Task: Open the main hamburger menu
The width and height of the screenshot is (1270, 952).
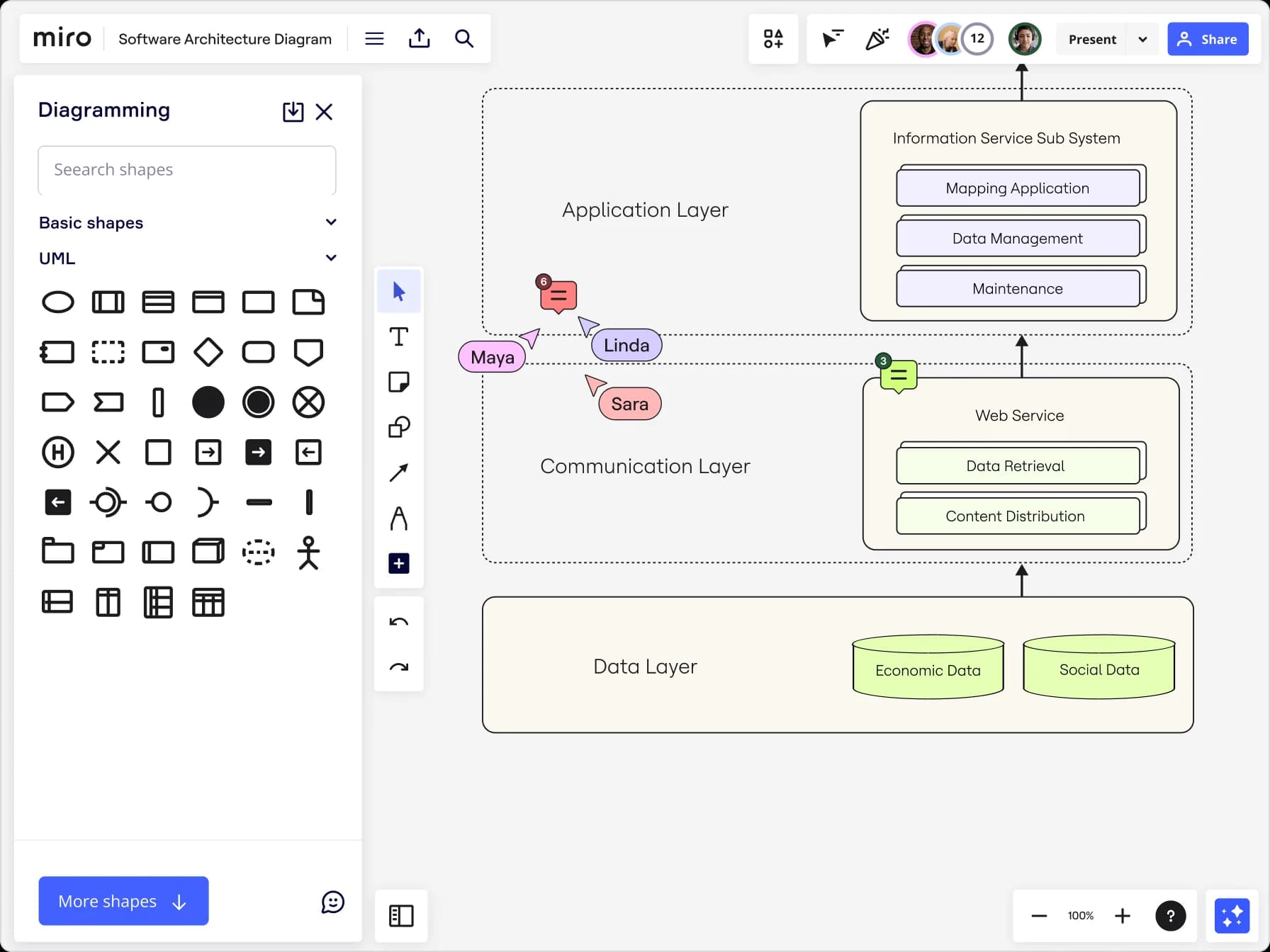Action: tap(374, 38)
